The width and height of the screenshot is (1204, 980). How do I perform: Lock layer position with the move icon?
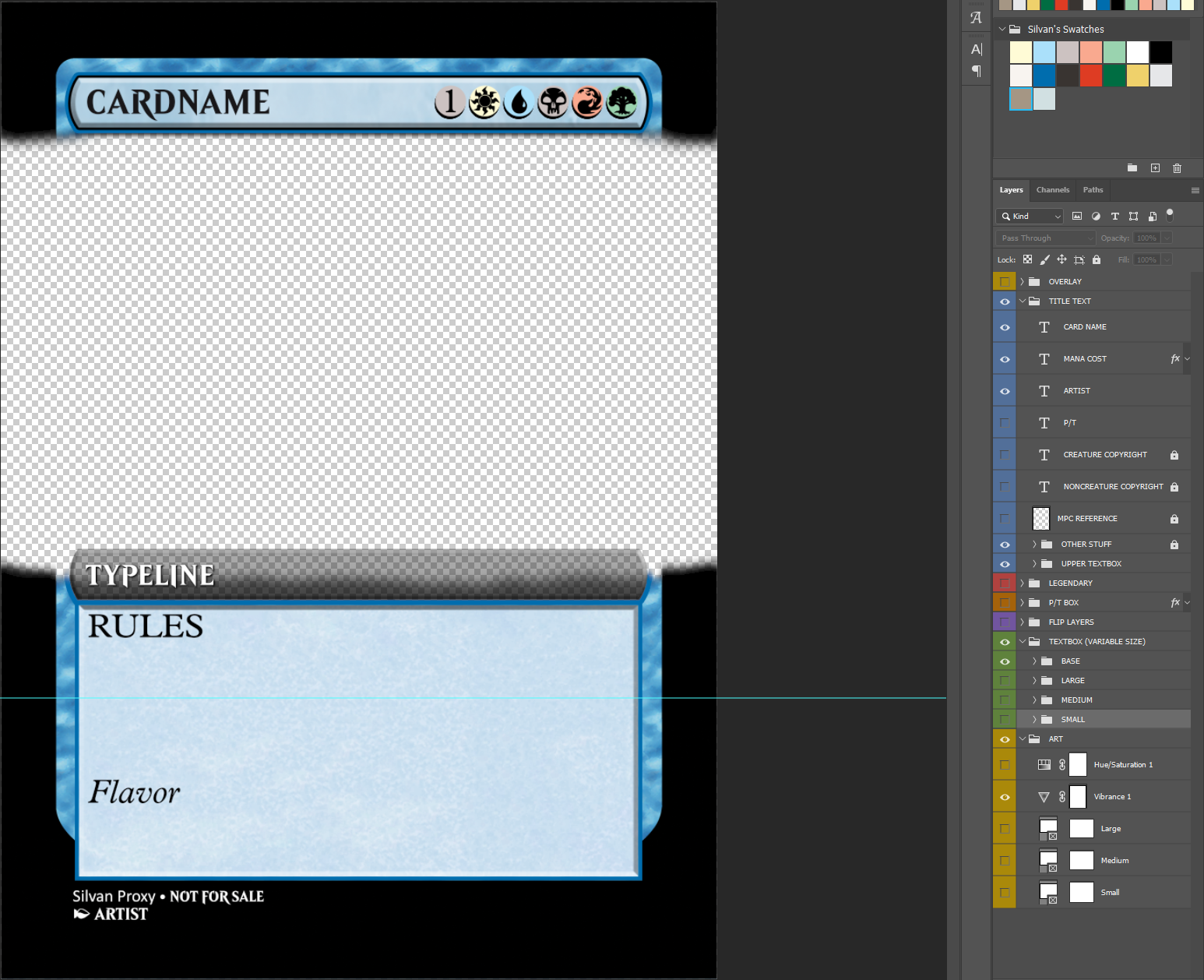pos(1061,259)
